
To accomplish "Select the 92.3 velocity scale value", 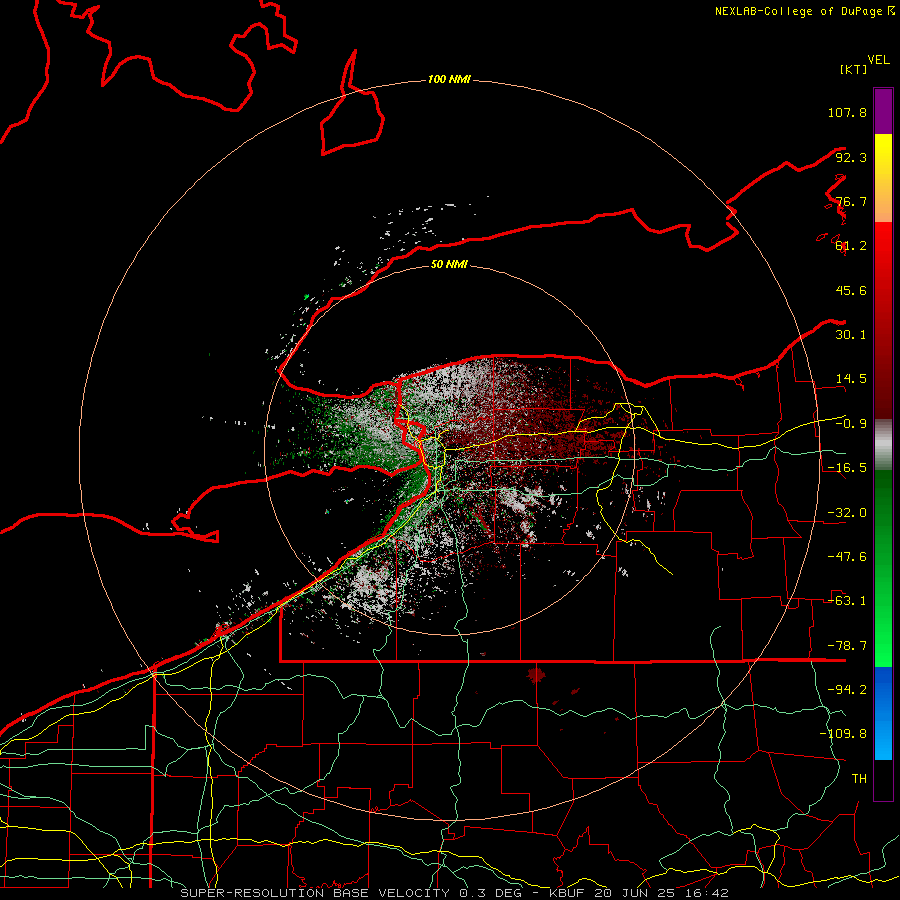I will (851, 157).
